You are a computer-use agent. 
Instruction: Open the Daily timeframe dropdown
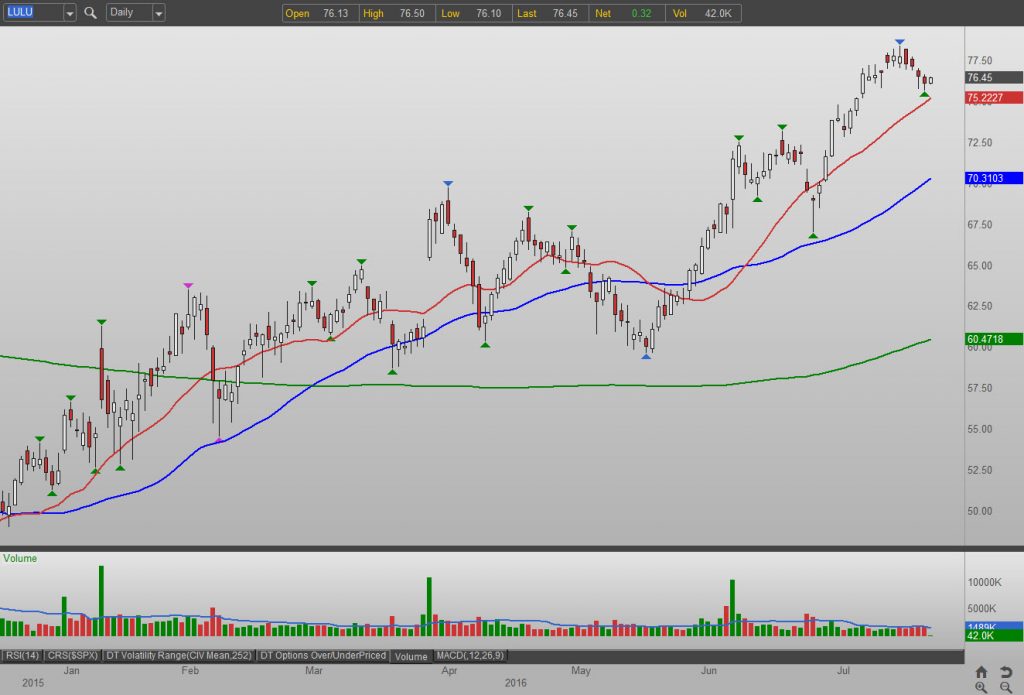(158, 12)
